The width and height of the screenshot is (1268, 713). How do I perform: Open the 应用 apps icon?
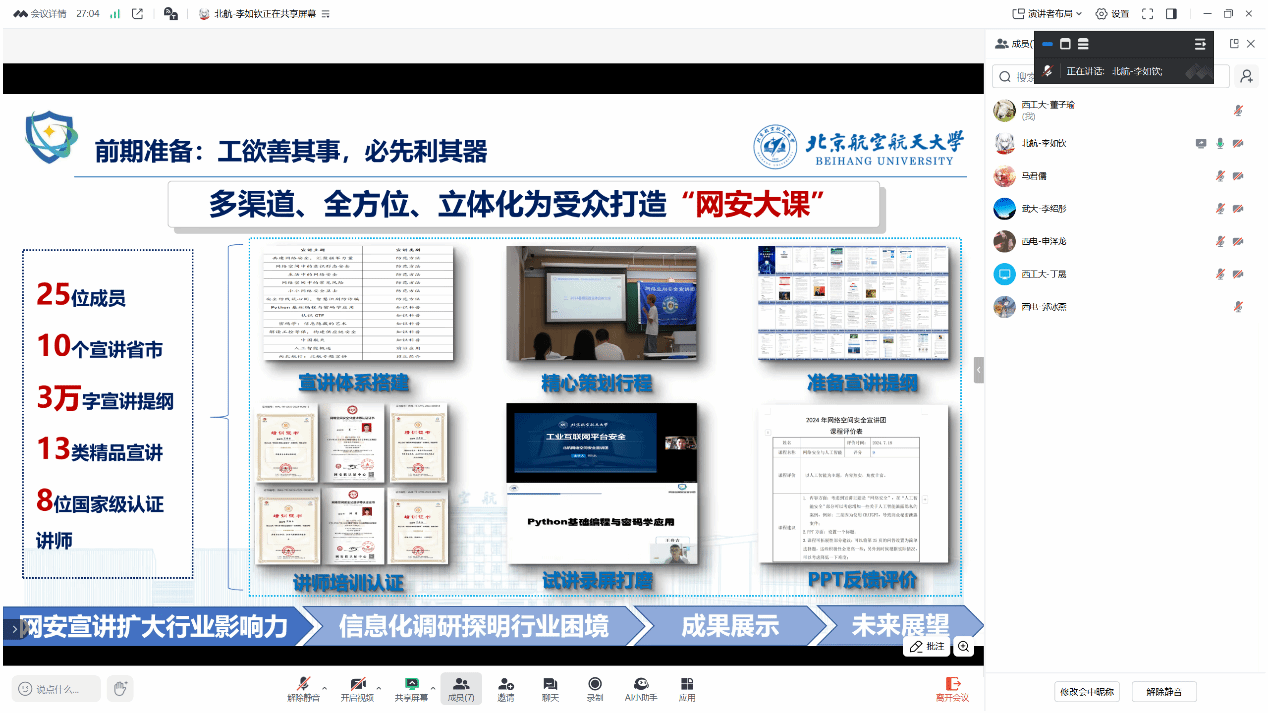point(687,687)
